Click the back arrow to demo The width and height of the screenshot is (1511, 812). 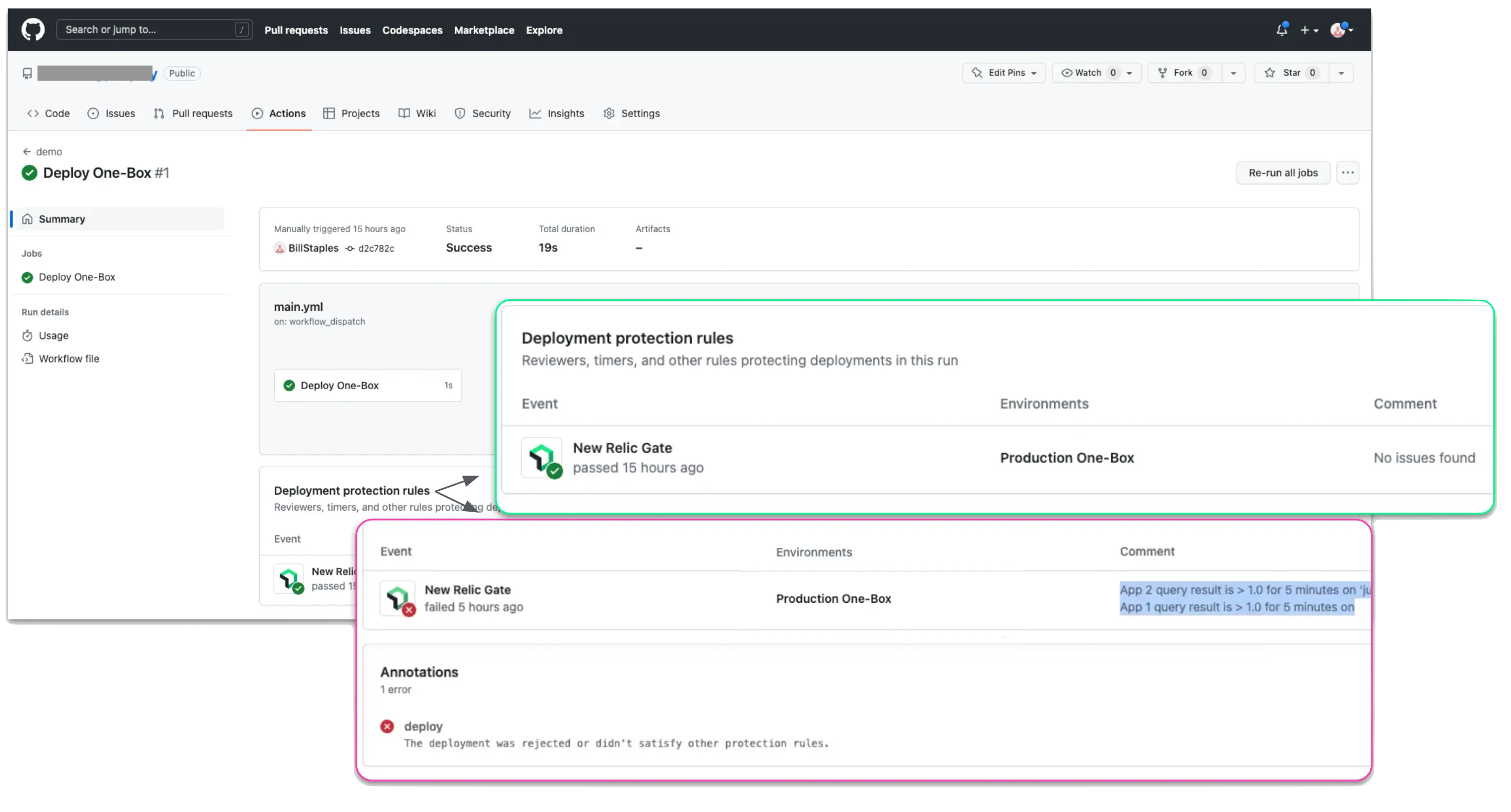pos(27,151)
